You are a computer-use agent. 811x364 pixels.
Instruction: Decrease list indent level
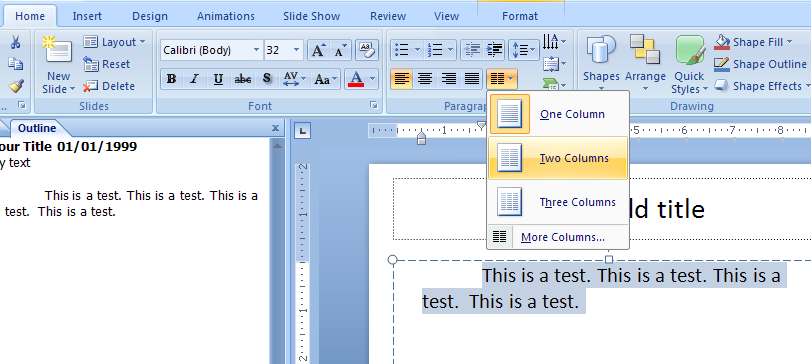[x=472, y=50]
